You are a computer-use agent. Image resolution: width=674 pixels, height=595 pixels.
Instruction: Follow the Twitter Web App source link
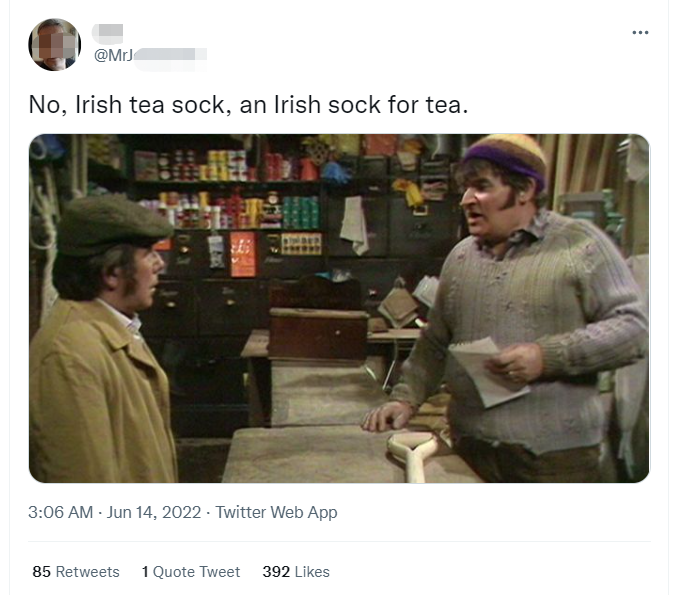point(276,512)
